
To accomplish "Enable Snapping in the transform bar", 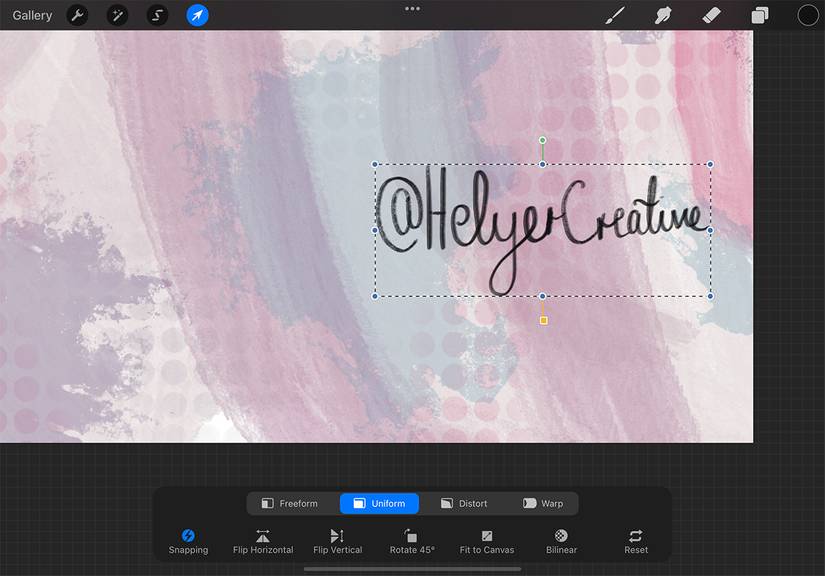I will [x=188, y=541].
